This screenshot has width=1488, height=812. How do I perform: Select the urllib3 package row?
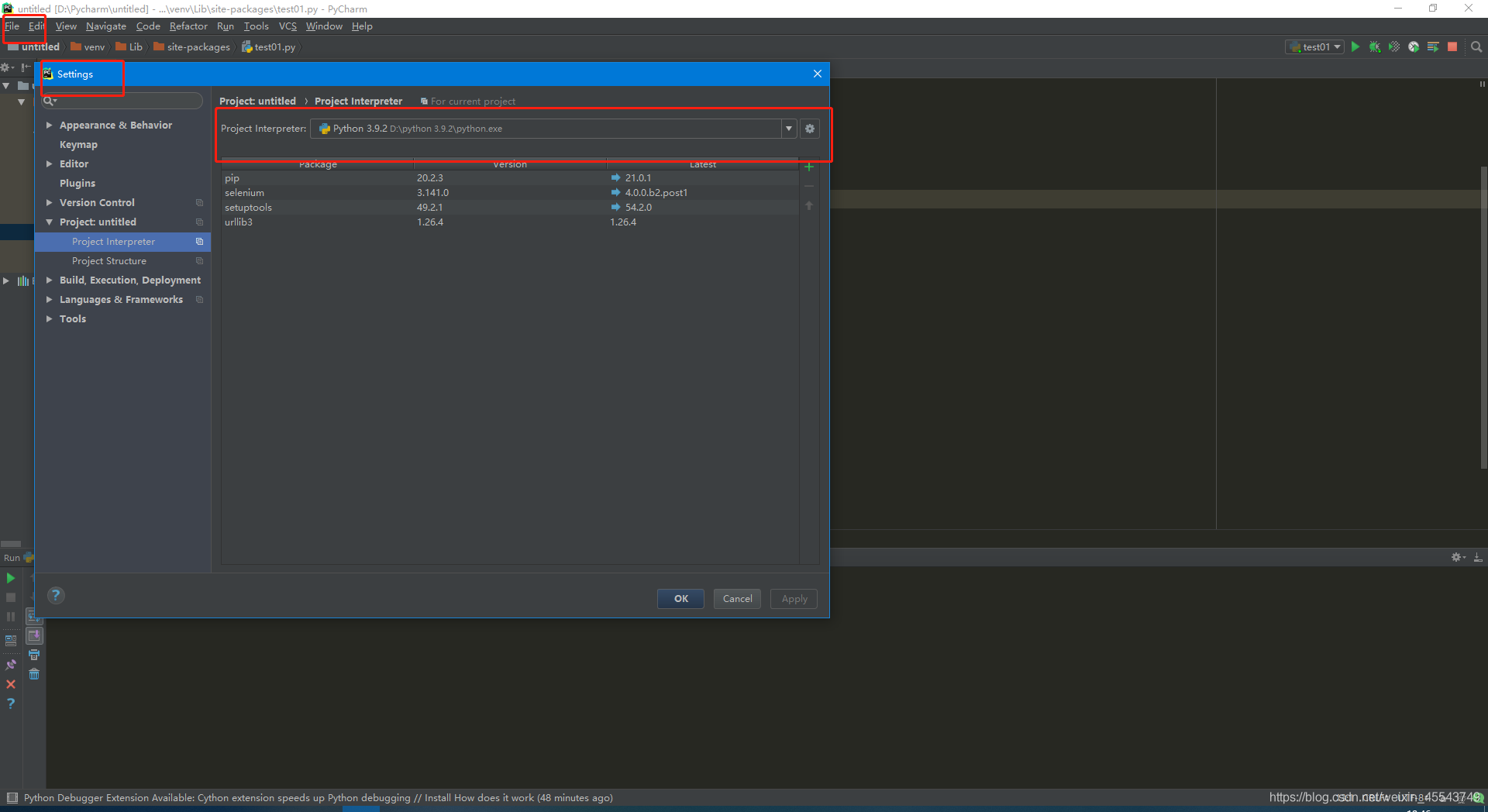[x=510, y=222]
